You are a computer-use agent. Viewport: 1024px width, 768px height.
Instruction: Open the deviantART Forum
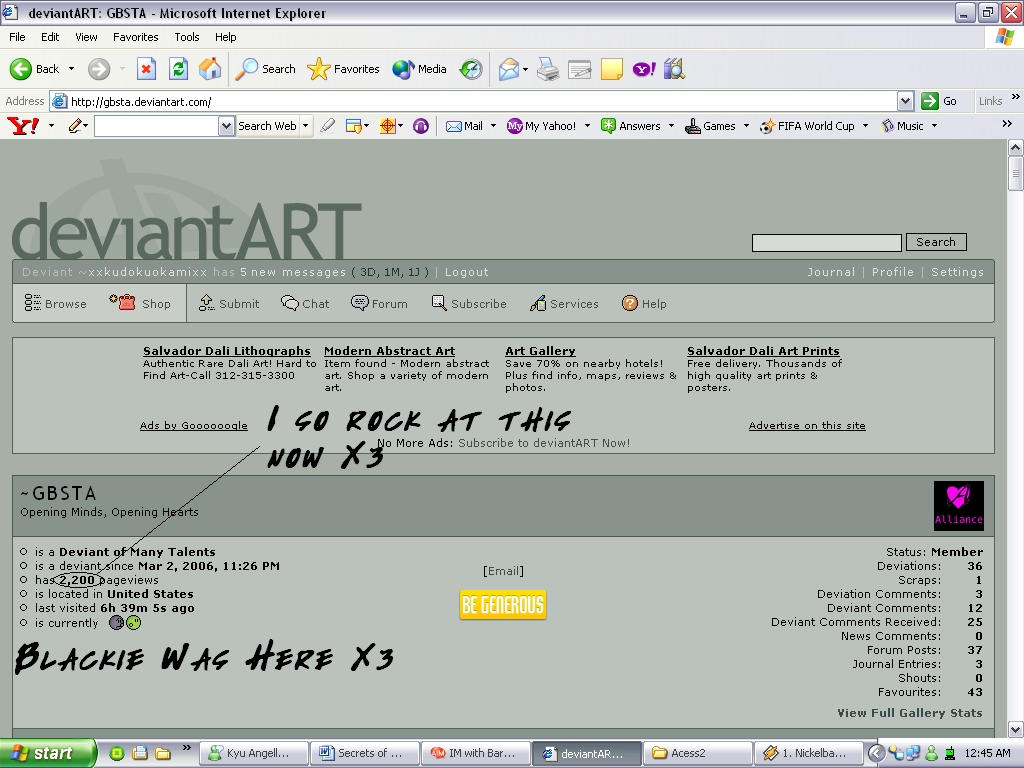click(379, 304)
